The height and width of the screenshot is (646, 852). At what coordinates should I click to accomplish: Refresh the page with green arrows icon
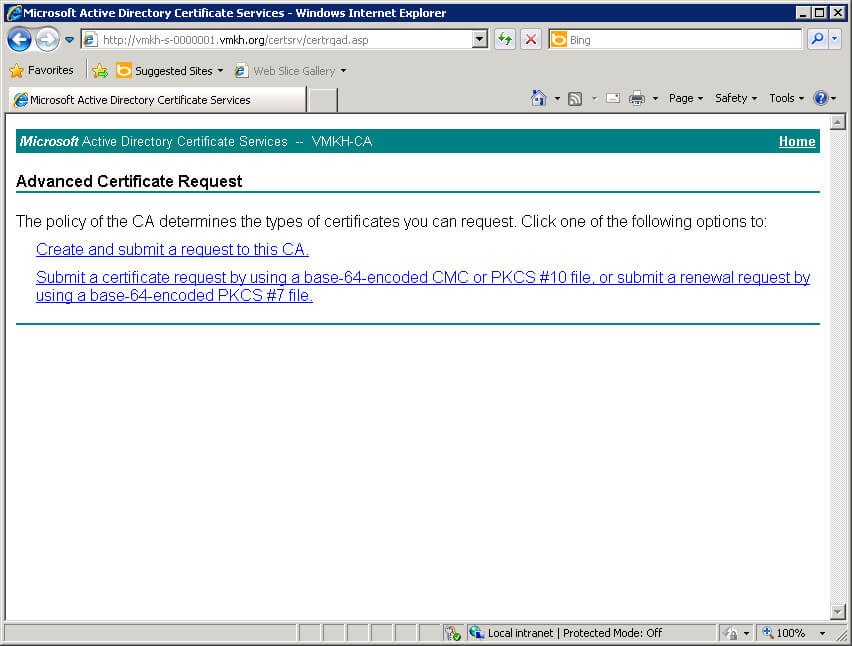505,40
